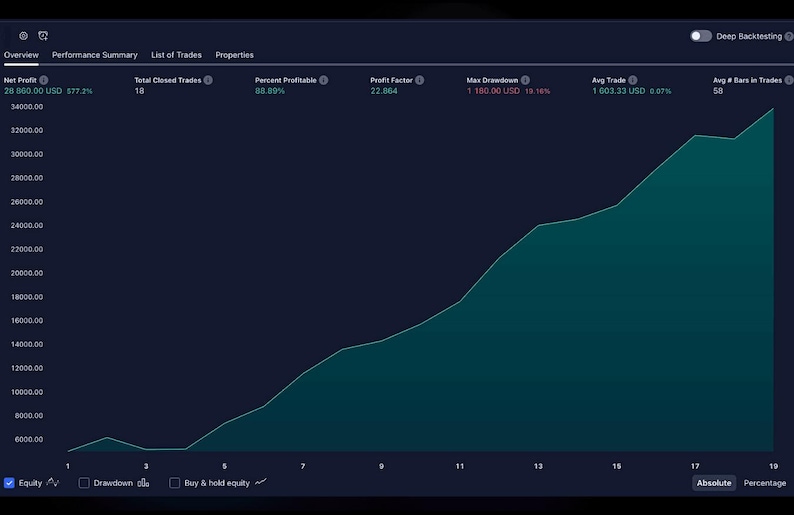
Task: Click the Equity line chart icon
Action: [x=53, y=482]
